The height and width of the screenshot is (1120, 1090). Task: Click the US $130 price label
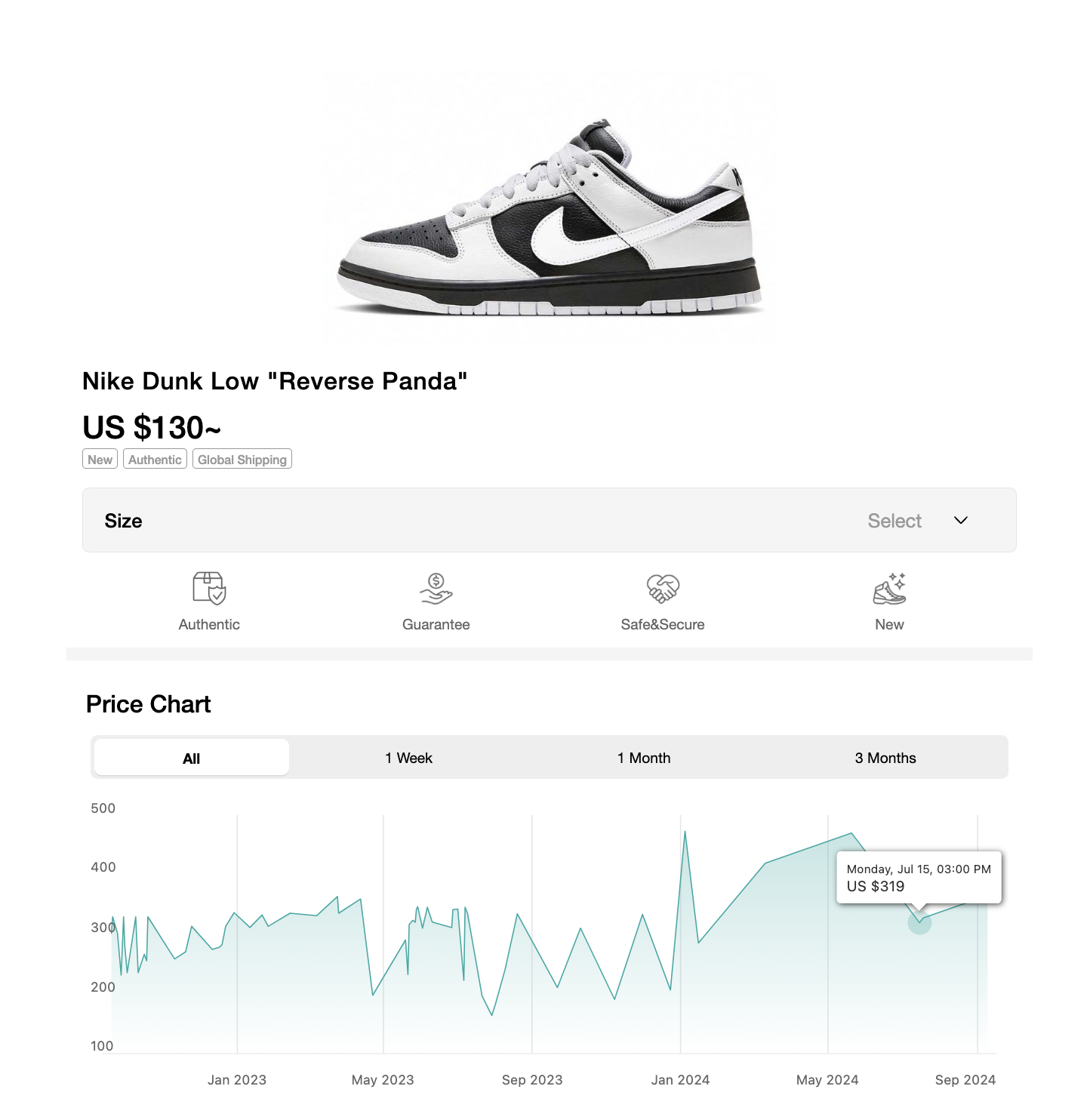tap(151, 428)
